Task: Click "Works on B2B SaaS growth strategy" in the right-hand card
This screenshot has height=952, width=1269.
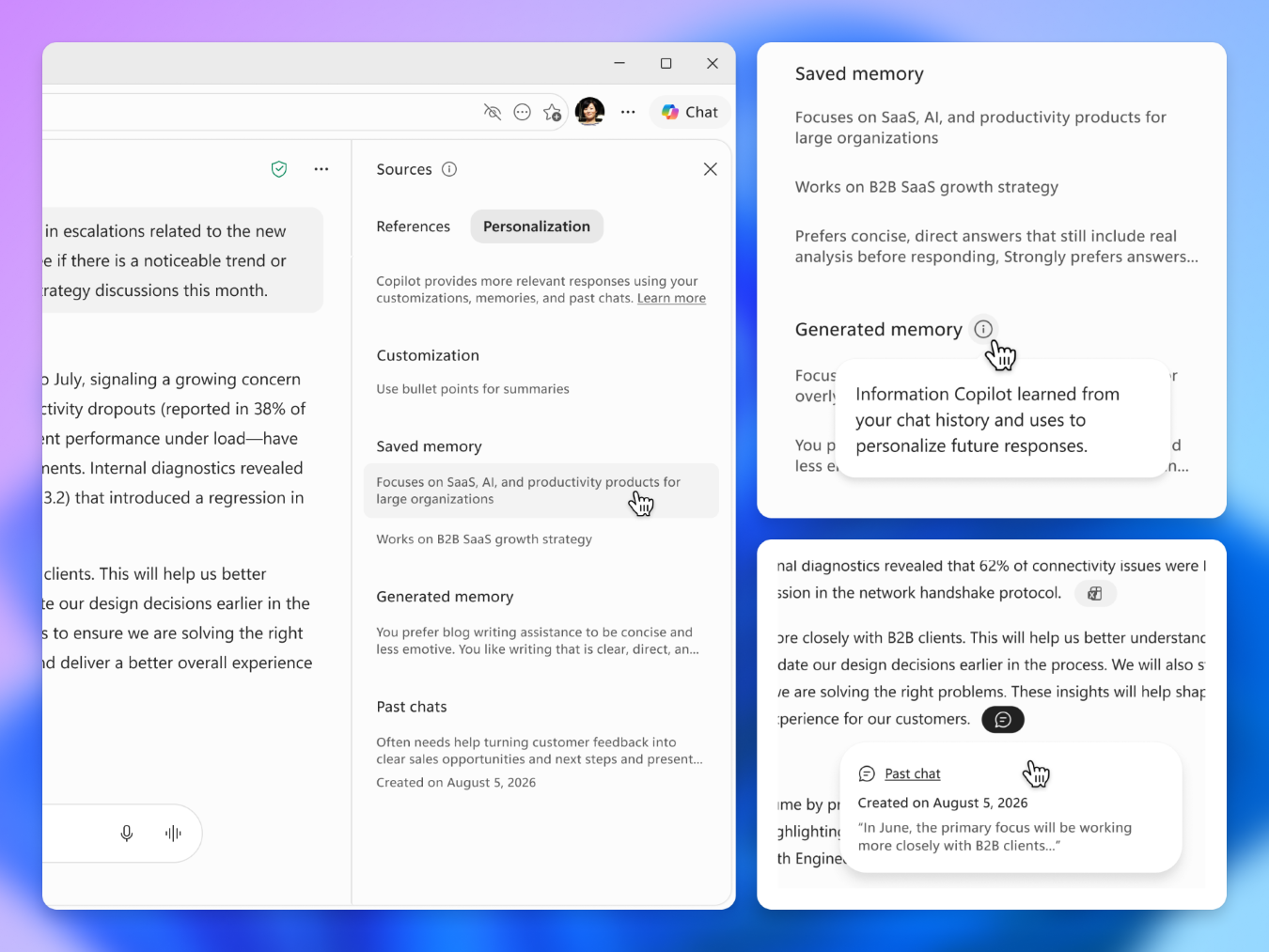Action: pos(927,187)
